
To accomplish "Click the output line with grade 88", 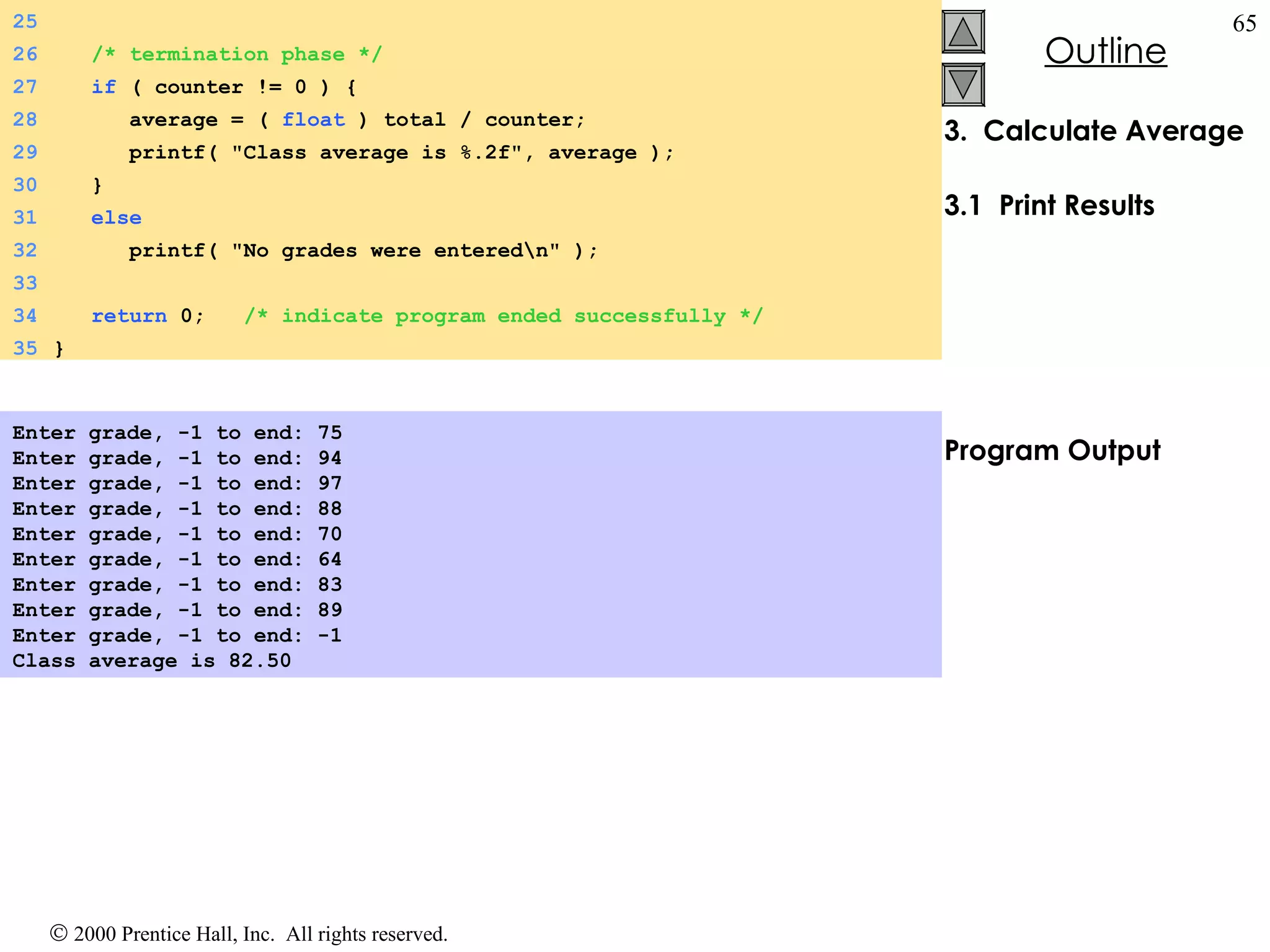I will [177, 509].
